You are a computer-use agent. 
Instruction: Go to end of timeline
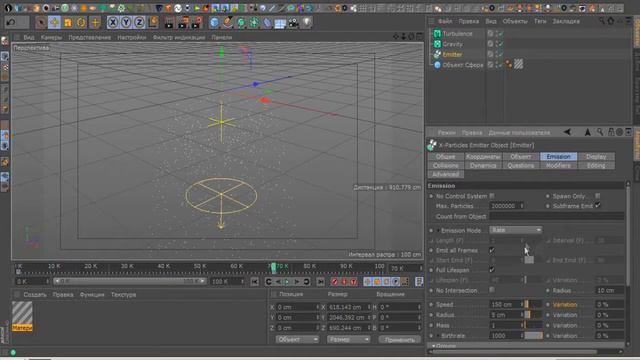pos(321,282)
